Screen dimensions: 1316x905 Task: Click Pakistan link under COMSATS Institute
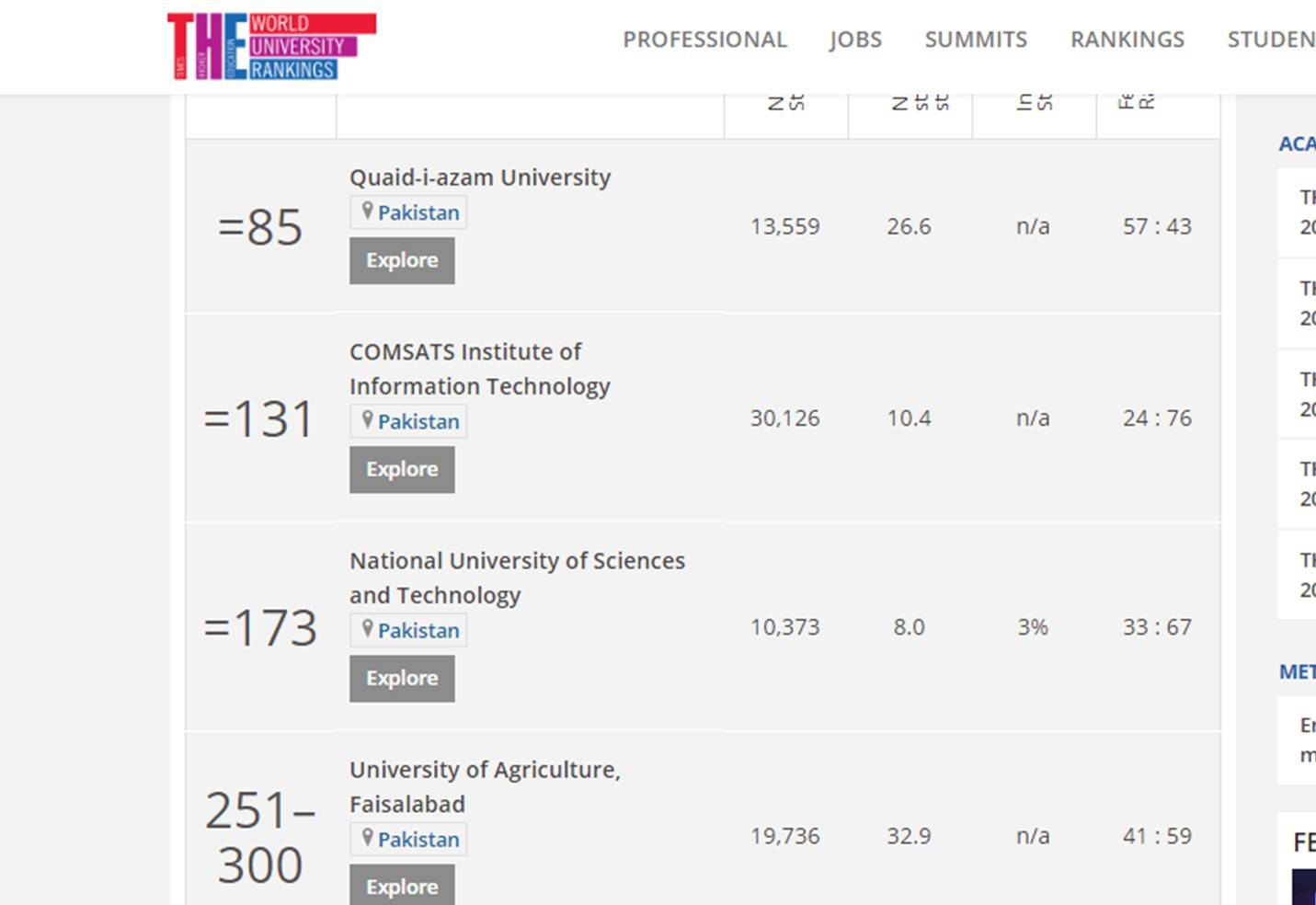[x=418, y=421]
